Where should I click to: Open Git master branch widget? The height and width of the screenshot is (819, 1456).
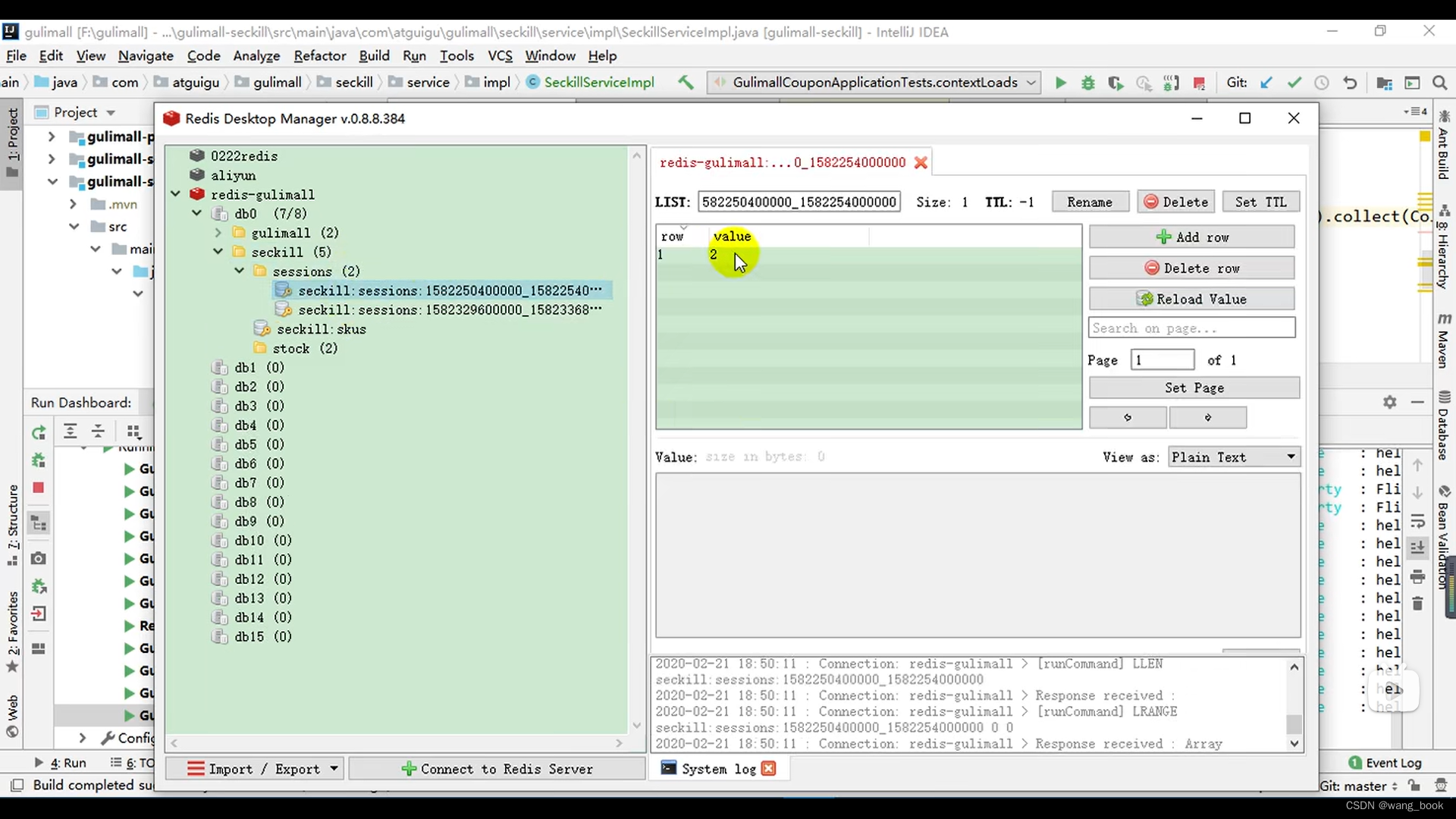[x=1357, y=786]
